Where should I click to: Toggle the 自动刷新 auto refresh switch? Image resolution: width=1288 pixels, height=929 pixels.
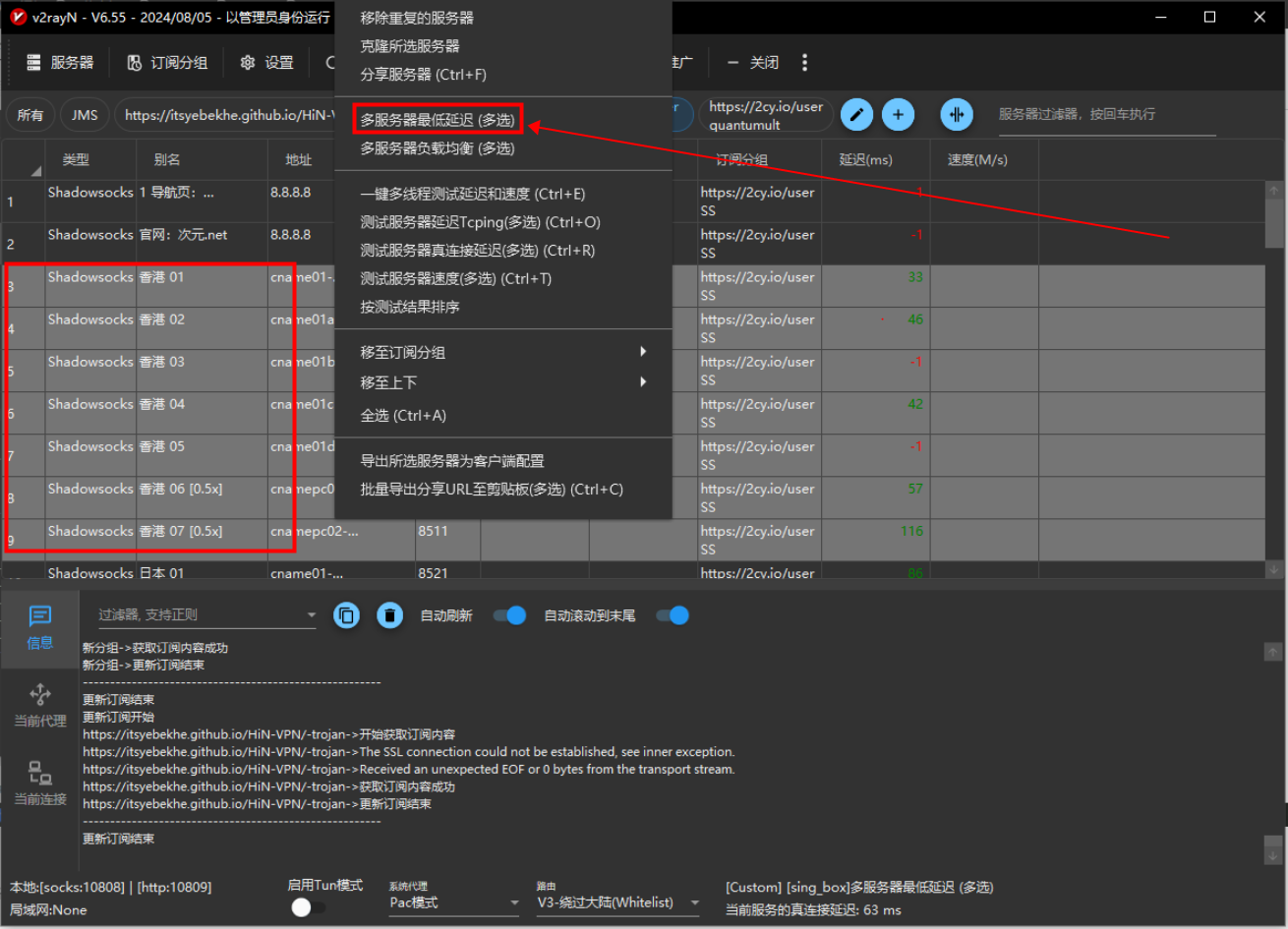(509, 615)
